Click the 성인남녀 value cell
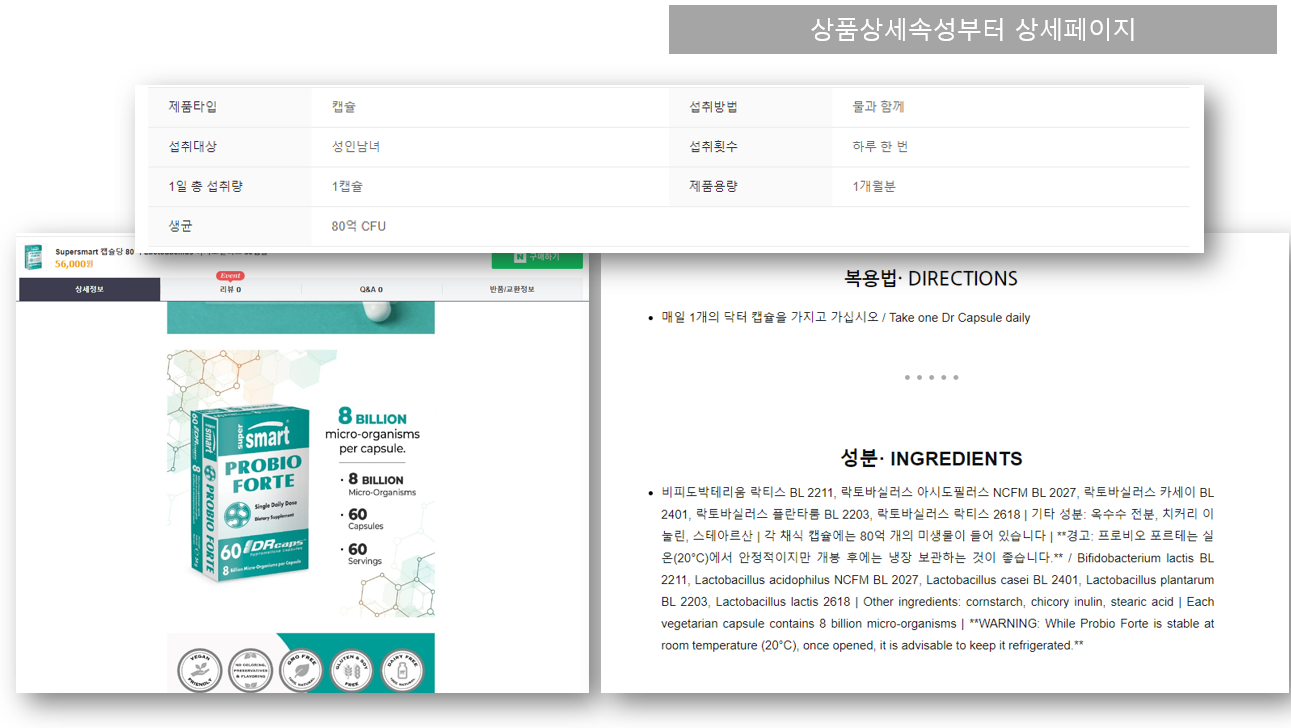This screenshot has width=1291, height=728. (x=490, y=147)
